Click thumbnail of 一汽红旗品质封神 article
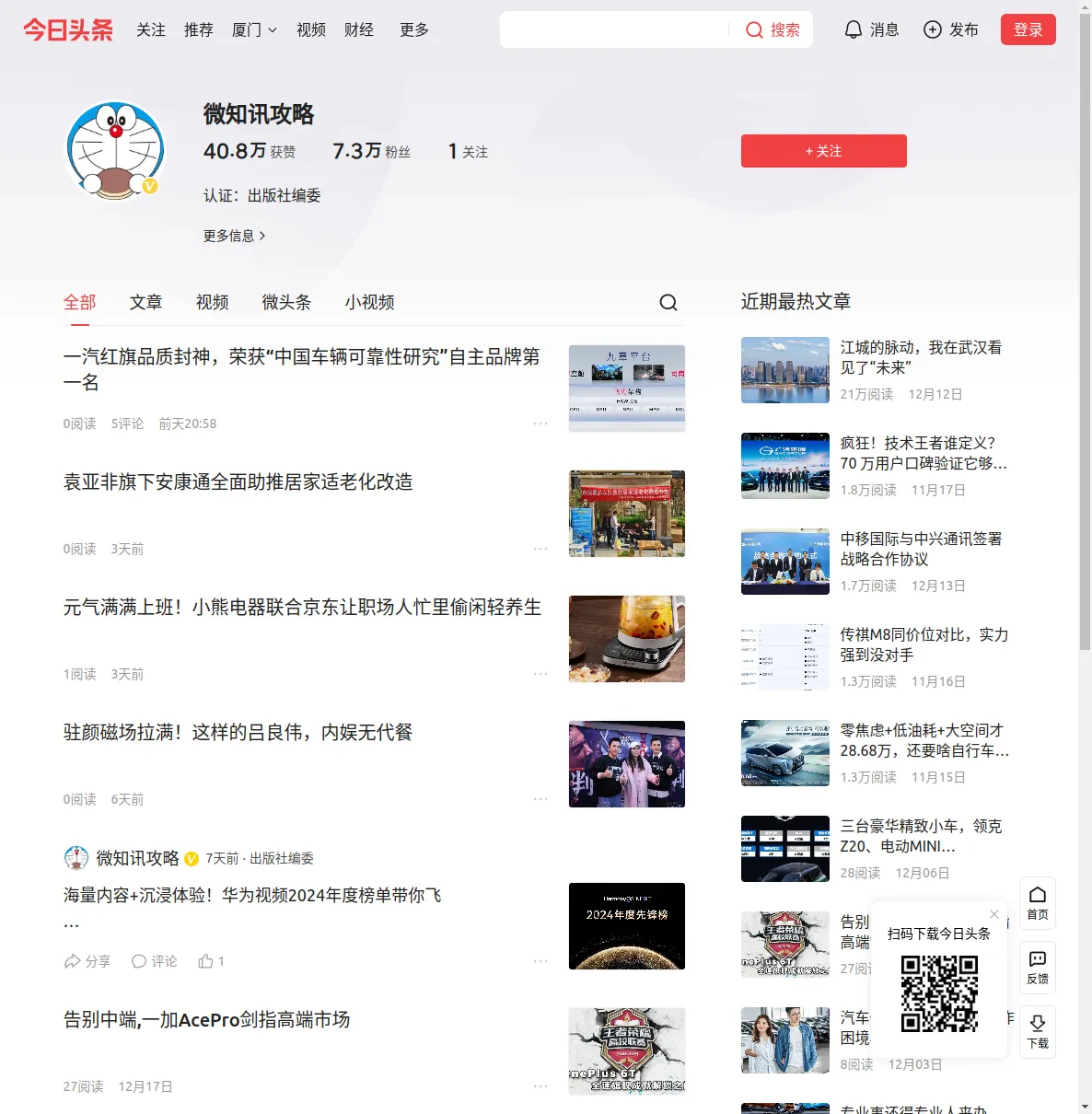 pyautogui.click(x=627, y=389)
